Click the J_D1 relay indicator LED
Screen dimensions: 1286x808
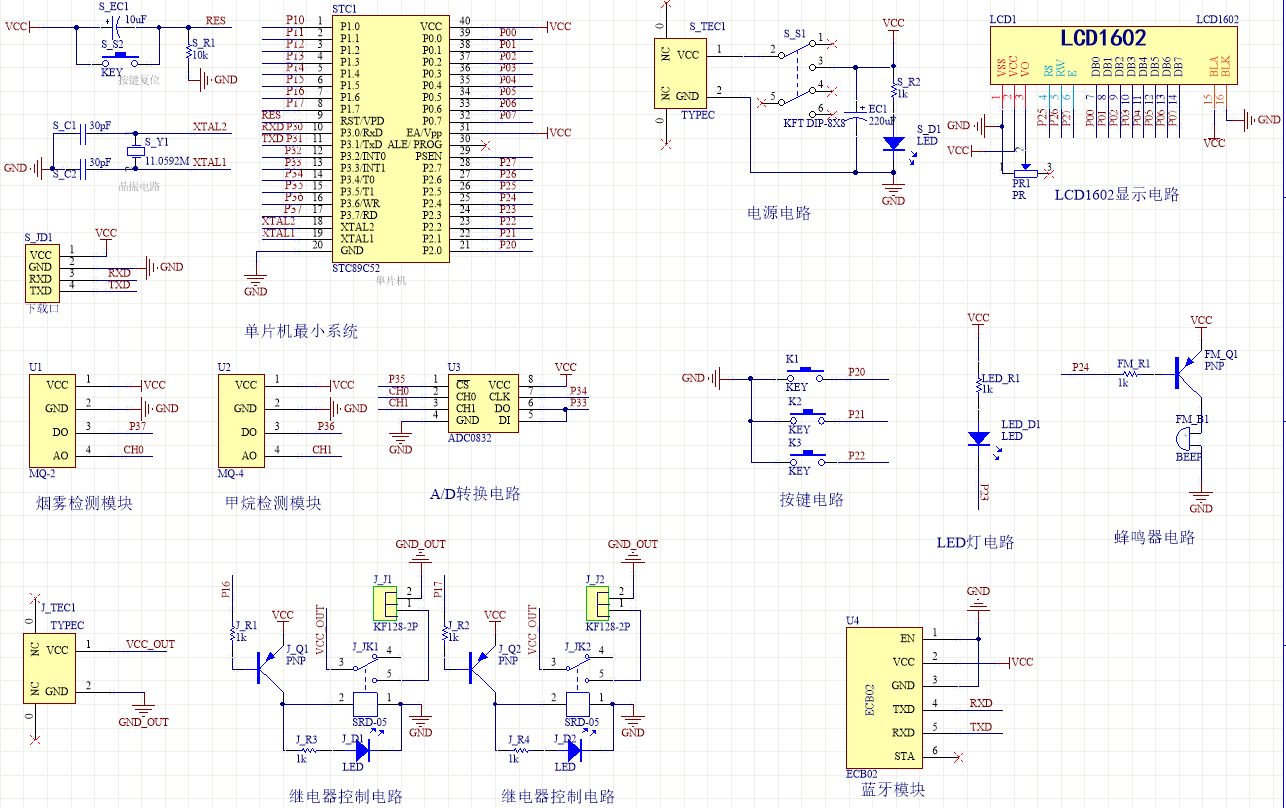361,748
